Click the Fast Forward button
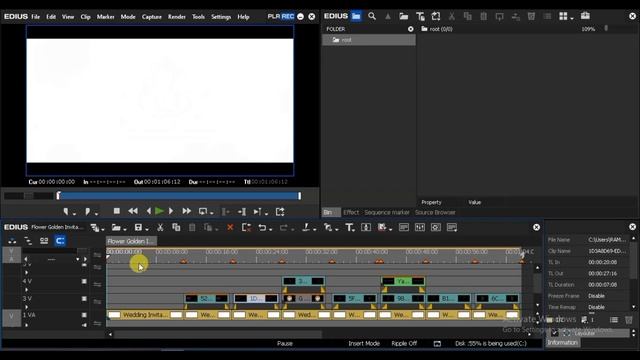The width and height of the screenshot is (640, 360). pos(187,211)
